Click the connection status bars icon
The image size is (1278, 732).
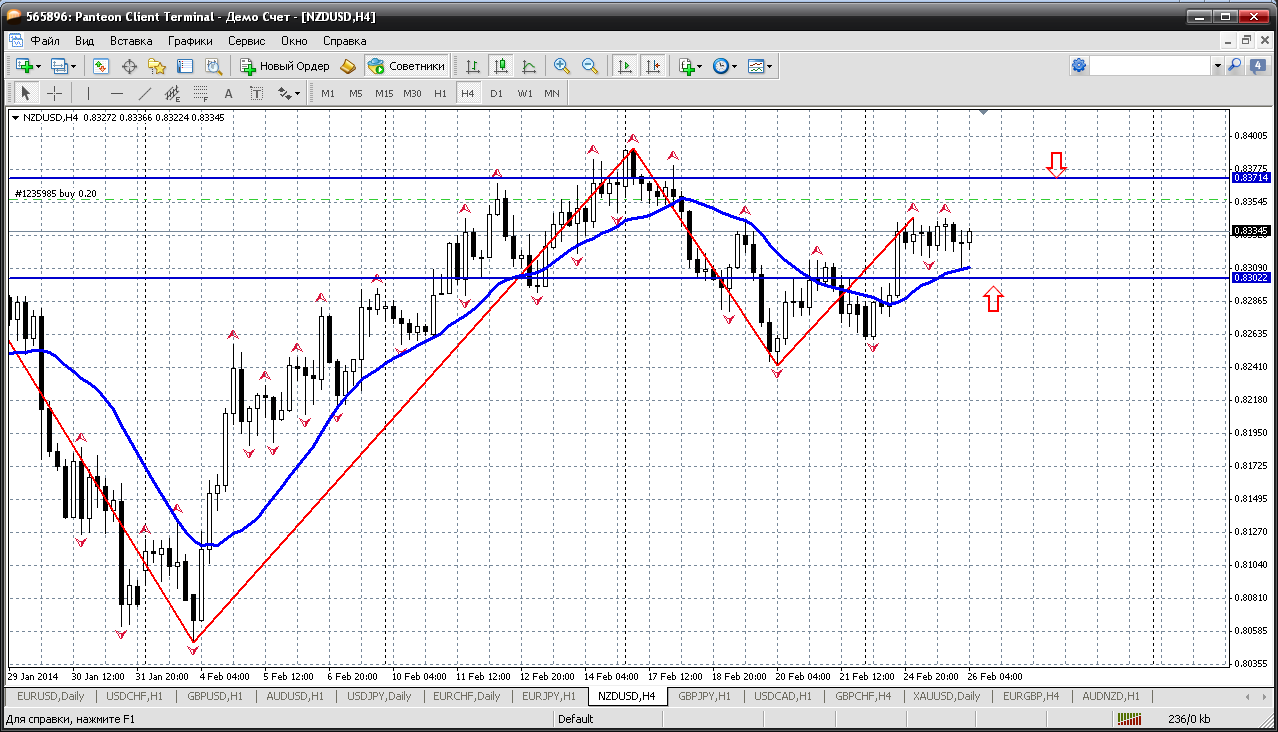(x=1130, y=718)
